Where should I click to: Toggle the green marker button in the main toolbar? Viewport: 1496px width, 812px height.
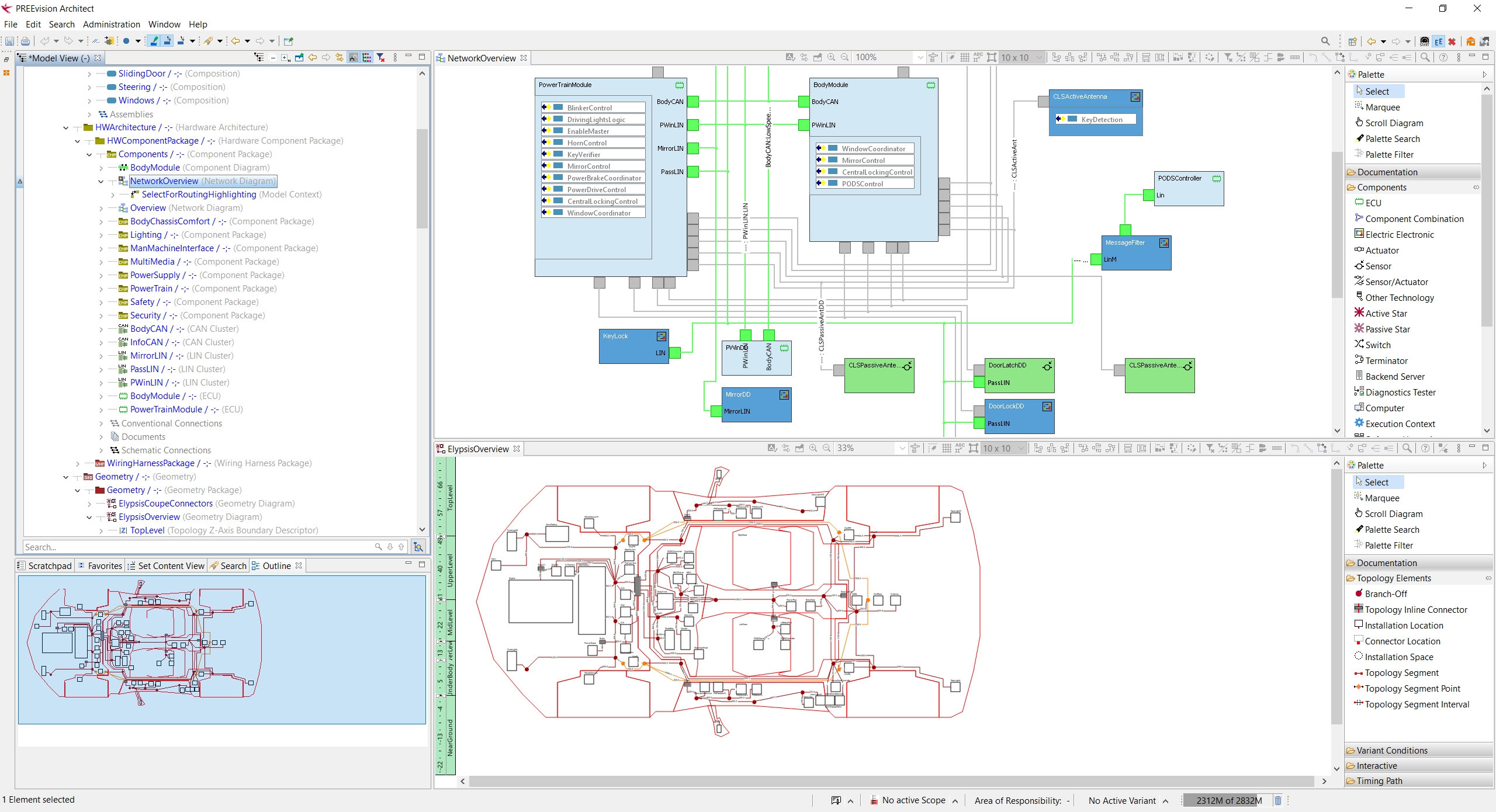pyautogui.click(x=154, y=41)
